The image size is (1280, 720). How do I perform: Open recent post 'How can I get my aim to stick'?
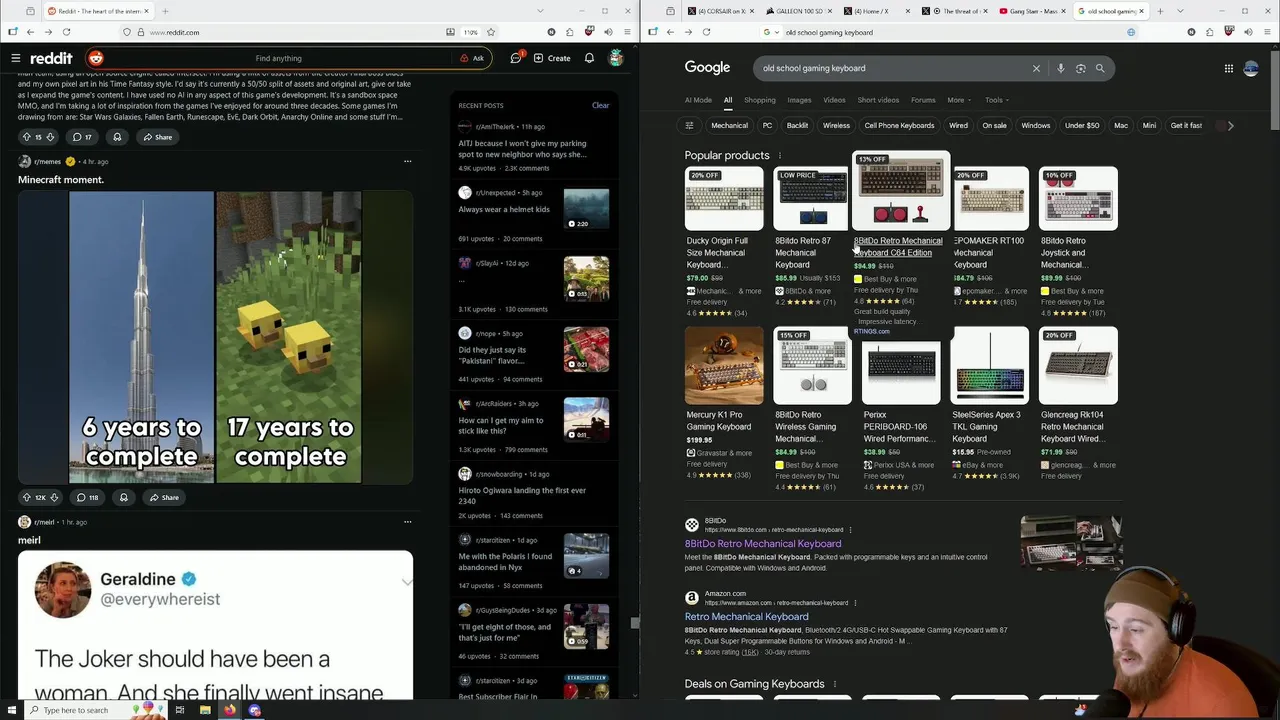coord(501,426)
